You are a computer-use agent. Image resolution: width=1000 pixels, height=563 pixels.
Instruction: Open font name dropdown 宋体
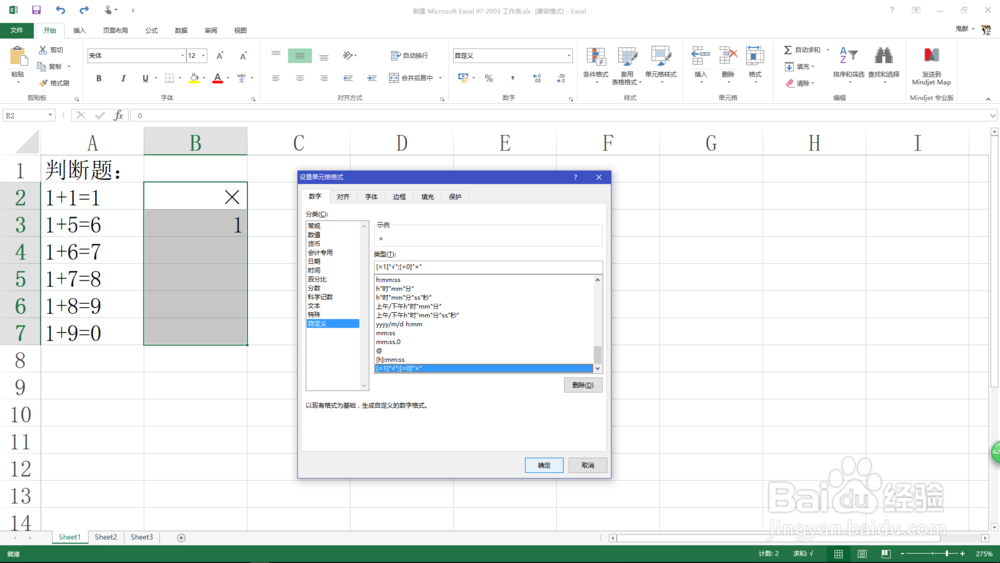[182, 55]
